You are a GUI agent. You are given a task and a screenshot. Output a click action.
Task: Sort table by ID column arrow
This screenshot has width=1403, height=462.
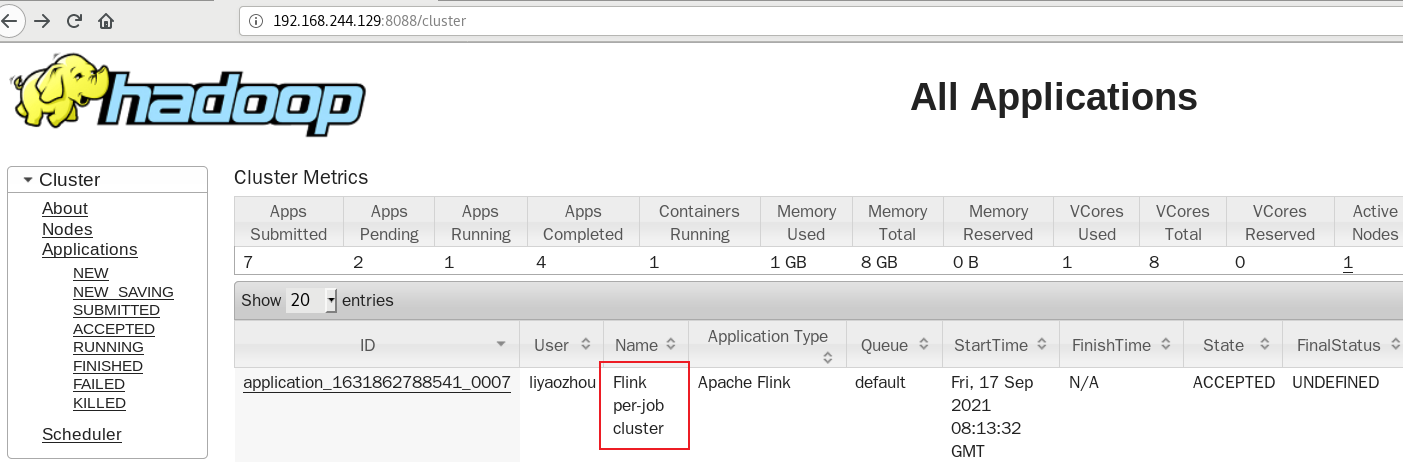pos(501,345)
